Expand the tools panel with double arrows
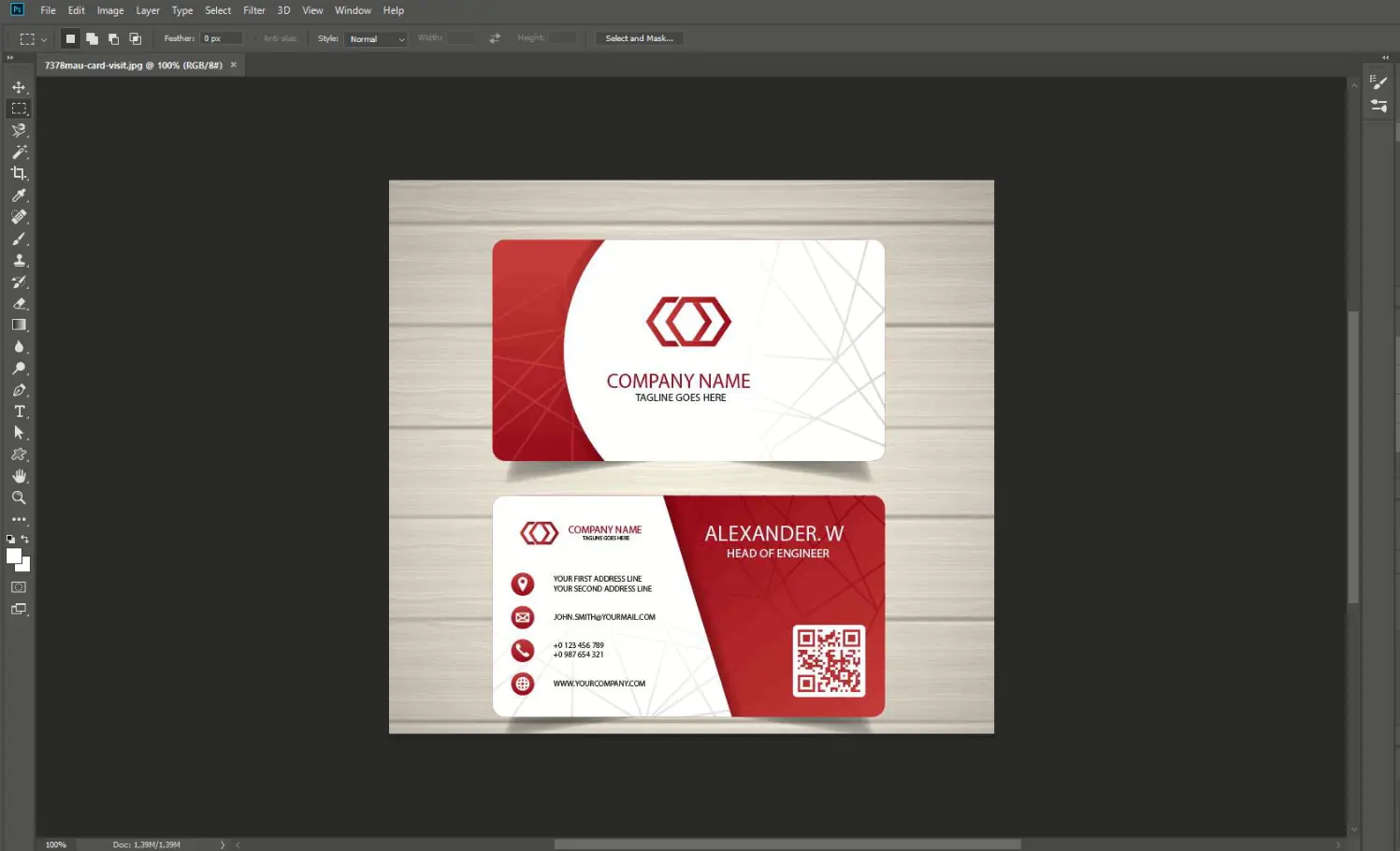Image resolution: width=1400 pixels, height=851 pixels. pyautogui.click(x=10, y=58)
